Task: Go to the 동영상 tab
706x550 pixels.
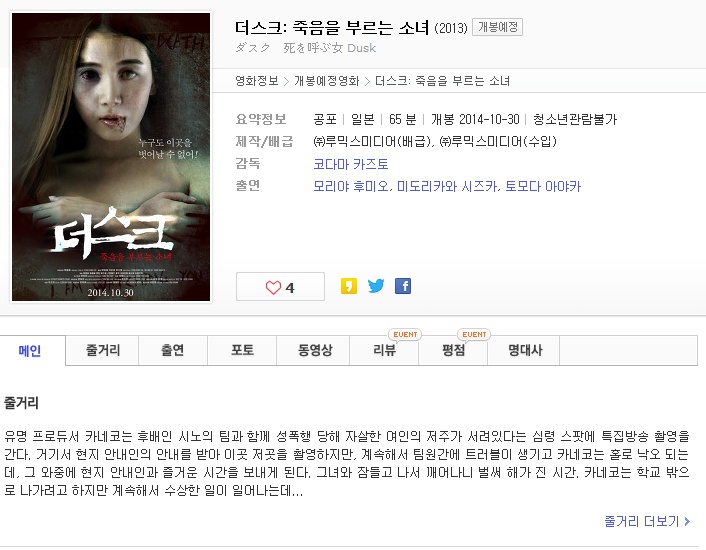Action: pos(315,350)
